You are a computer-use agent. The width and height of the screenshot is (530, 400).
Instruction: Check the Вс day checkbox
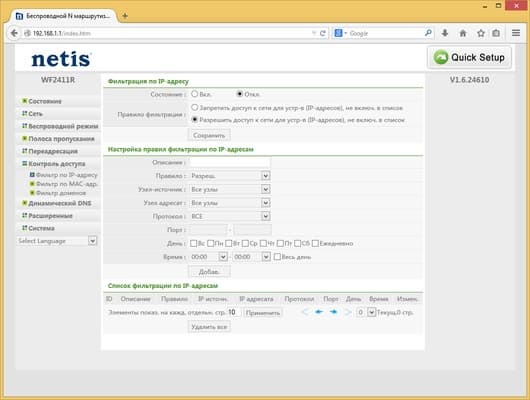pos(194,243)
